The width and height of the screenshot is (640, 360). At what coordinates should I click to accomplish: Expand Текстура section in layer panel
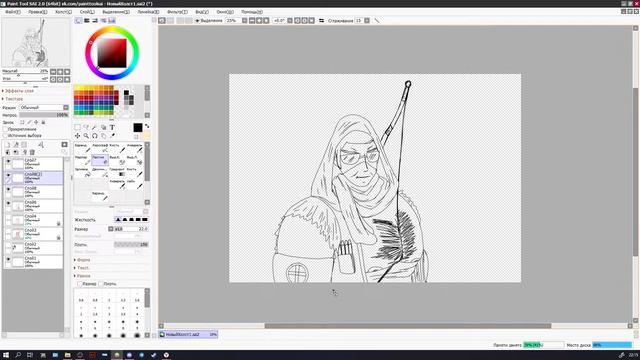tap(13, 99)
